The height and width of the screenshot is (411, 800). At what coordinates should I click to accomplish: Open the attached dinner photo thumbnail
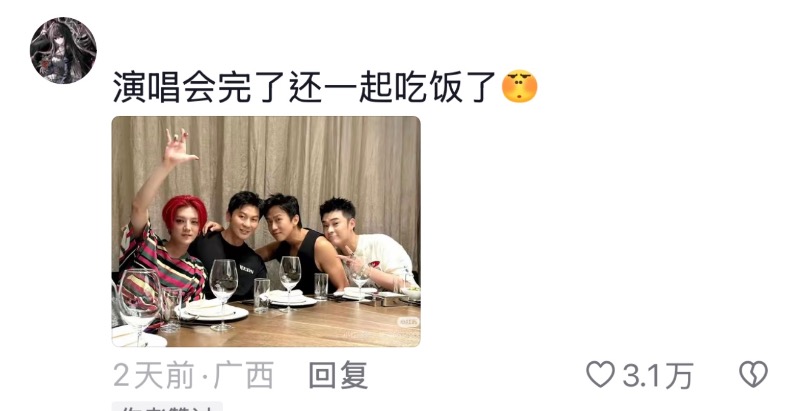point(266,232)
